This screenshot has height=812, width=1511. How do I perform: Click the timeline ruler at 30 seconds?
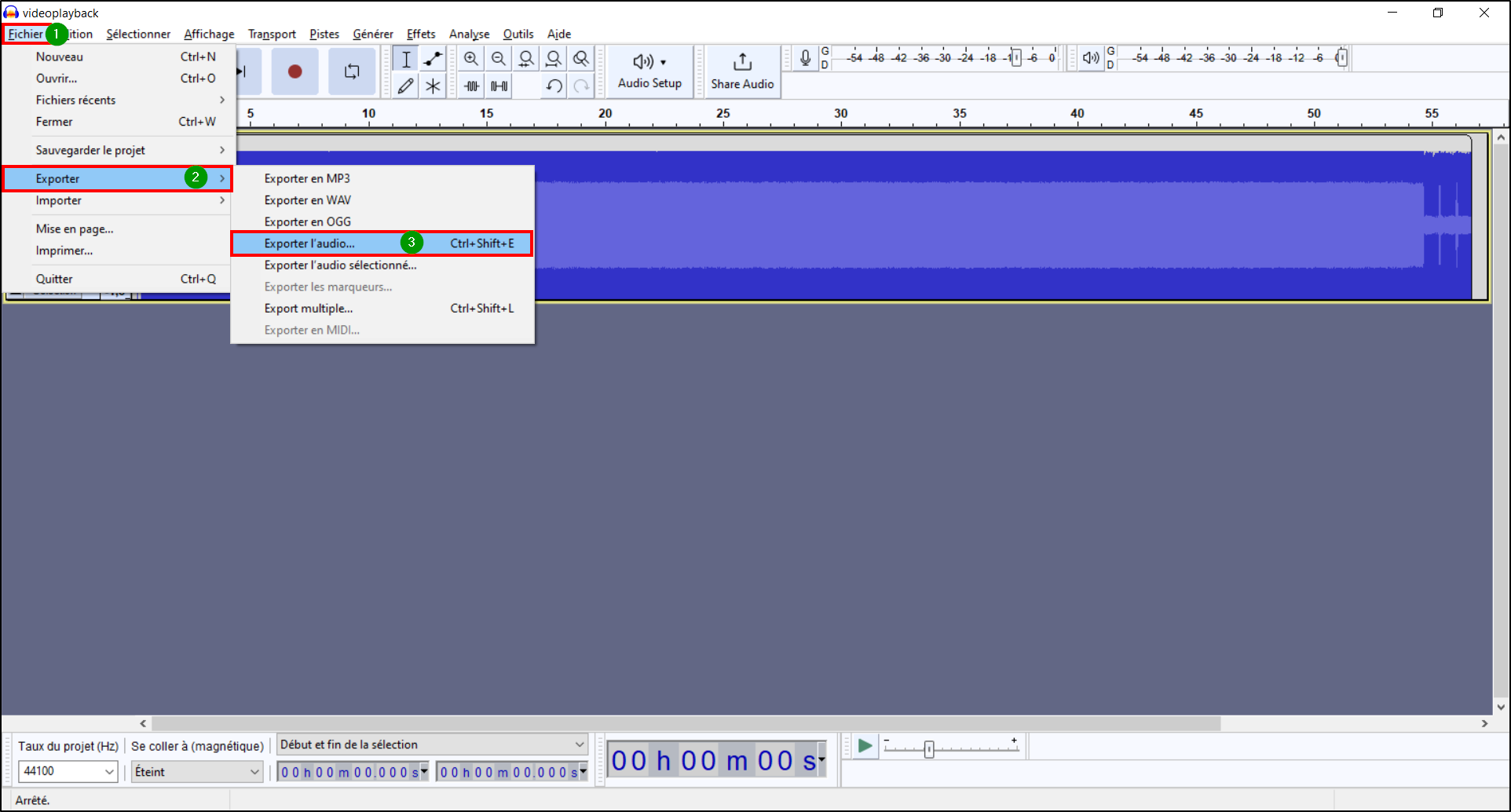(841, 115)
